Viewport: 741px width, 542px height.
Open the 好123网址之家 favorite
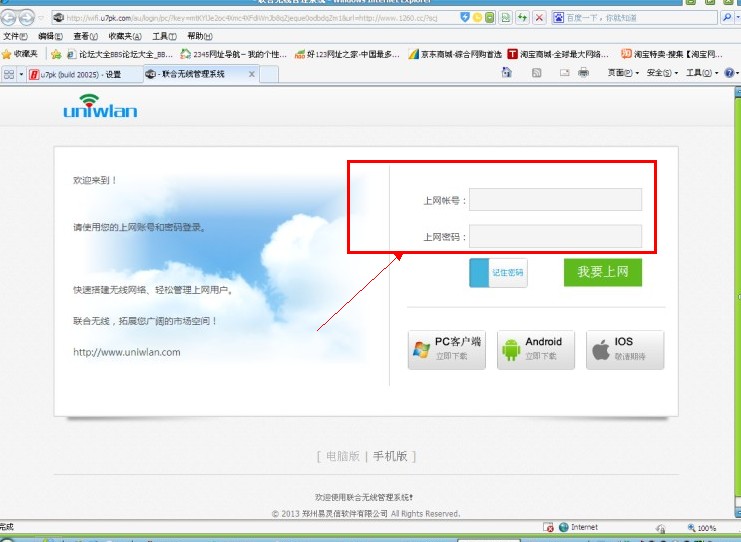pyautogui.click(x=347, y=54)
